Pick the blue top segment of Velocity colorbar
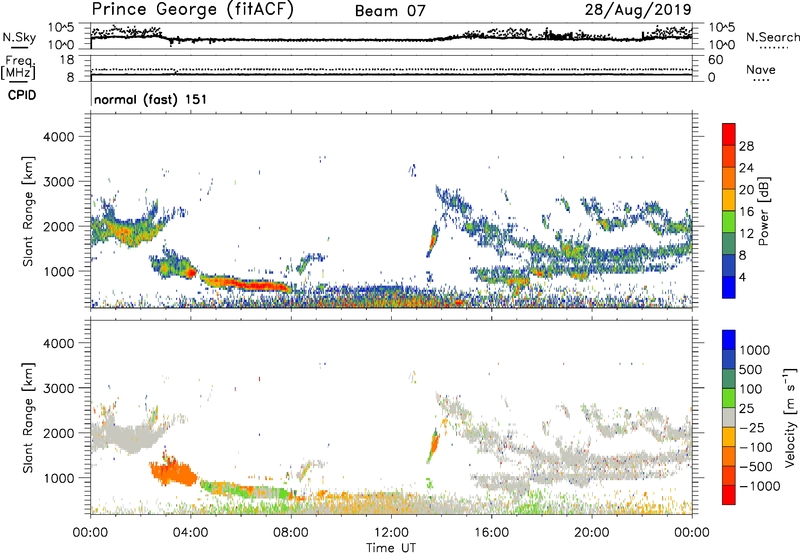800x554 pixels. [729, 340]
